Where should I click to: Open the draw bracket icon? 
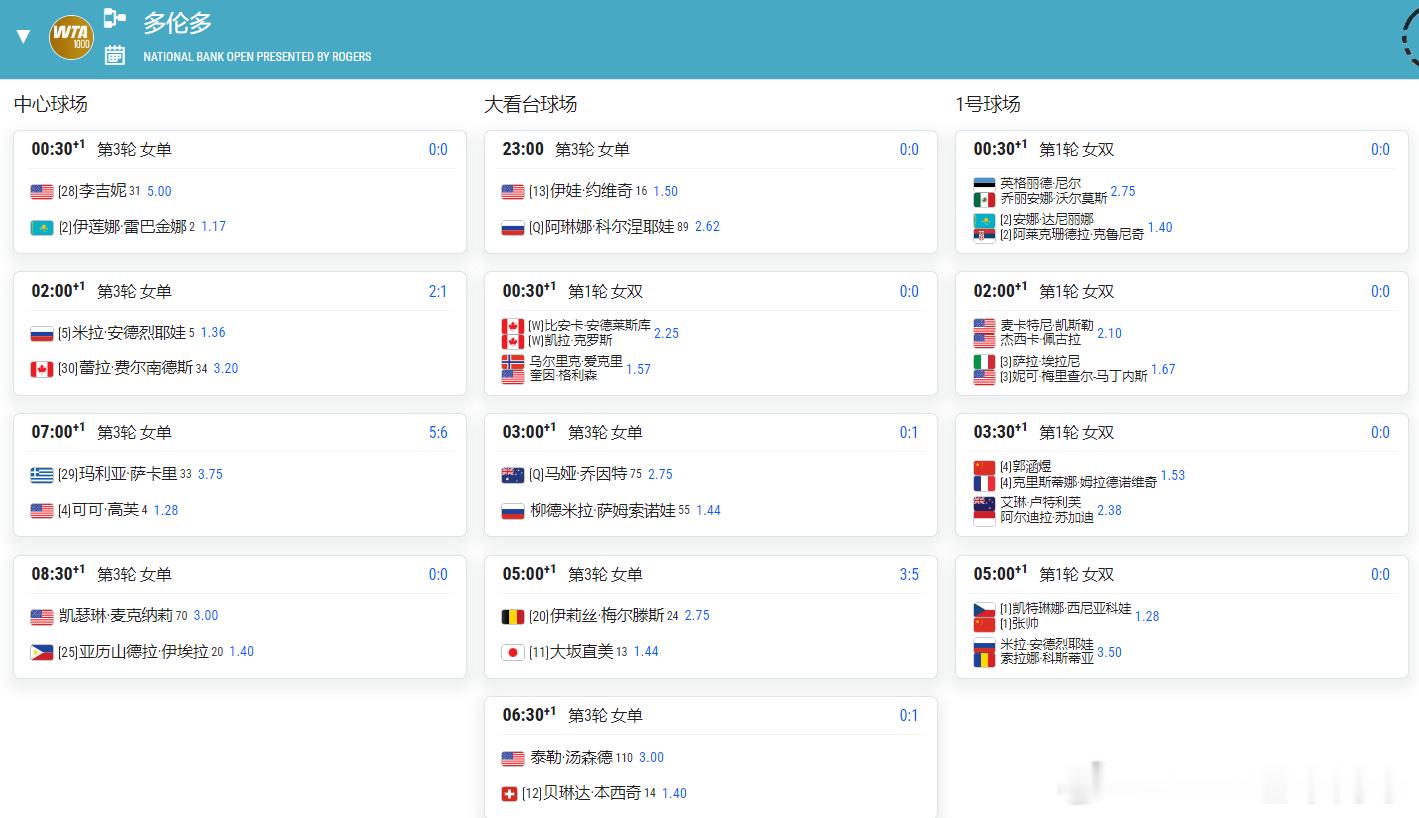pos(115,17)
